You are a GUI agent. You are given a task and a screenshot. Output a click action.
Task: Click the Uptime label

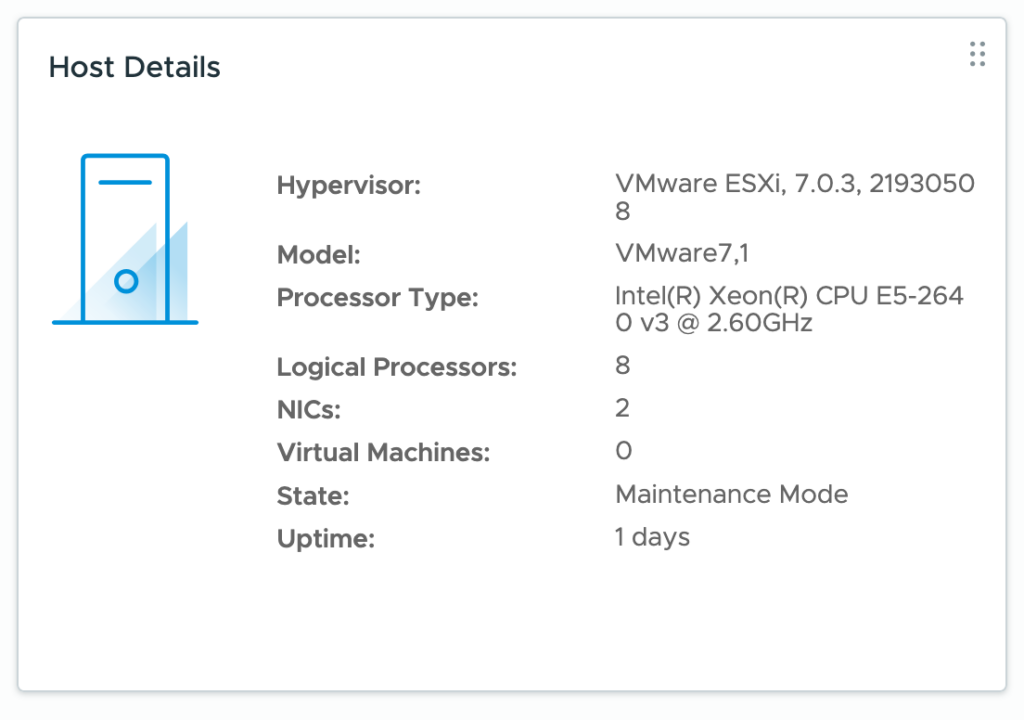(x=325, y=539)
